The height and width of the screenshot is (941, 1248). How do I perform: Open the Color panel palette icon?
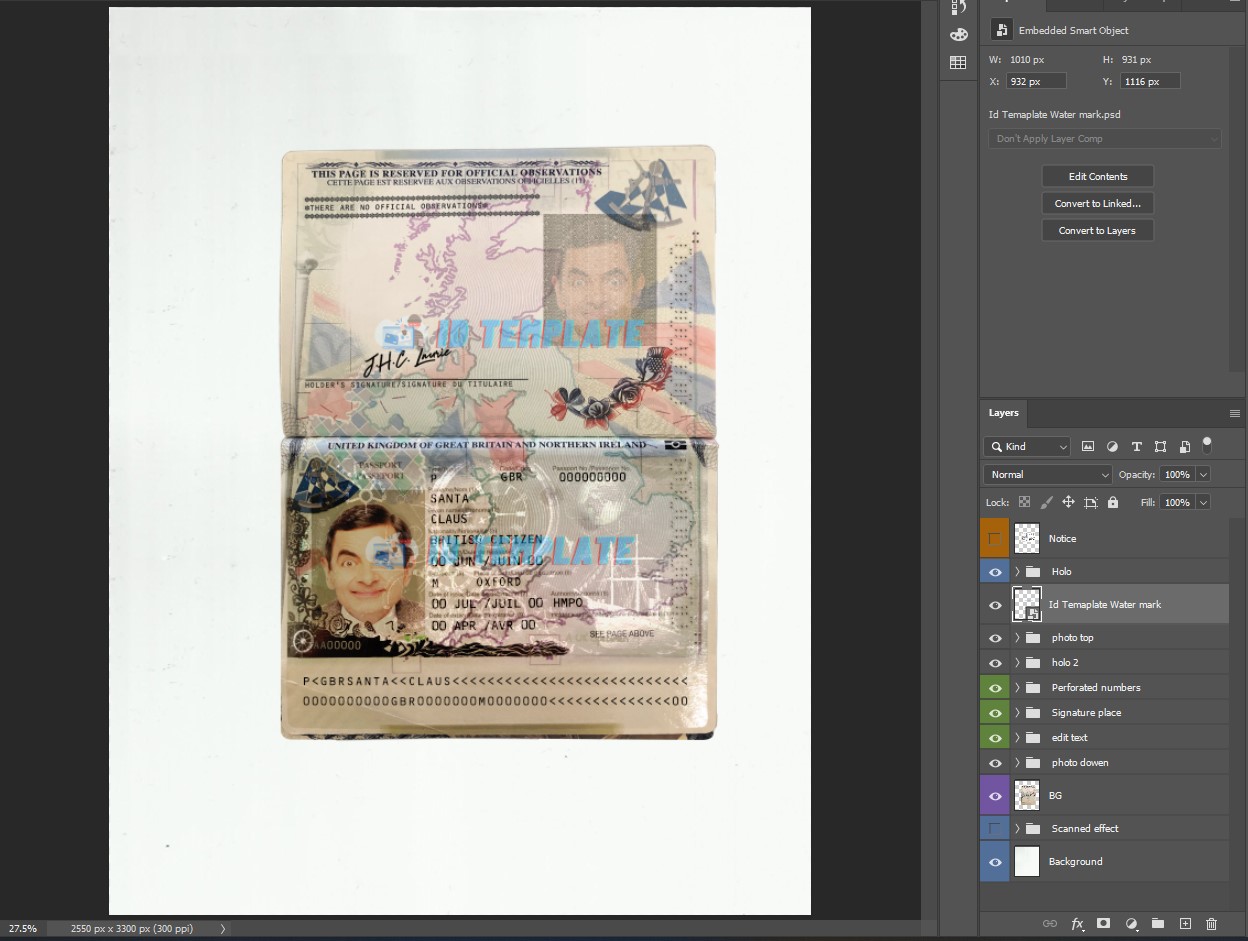click(958, 35)
